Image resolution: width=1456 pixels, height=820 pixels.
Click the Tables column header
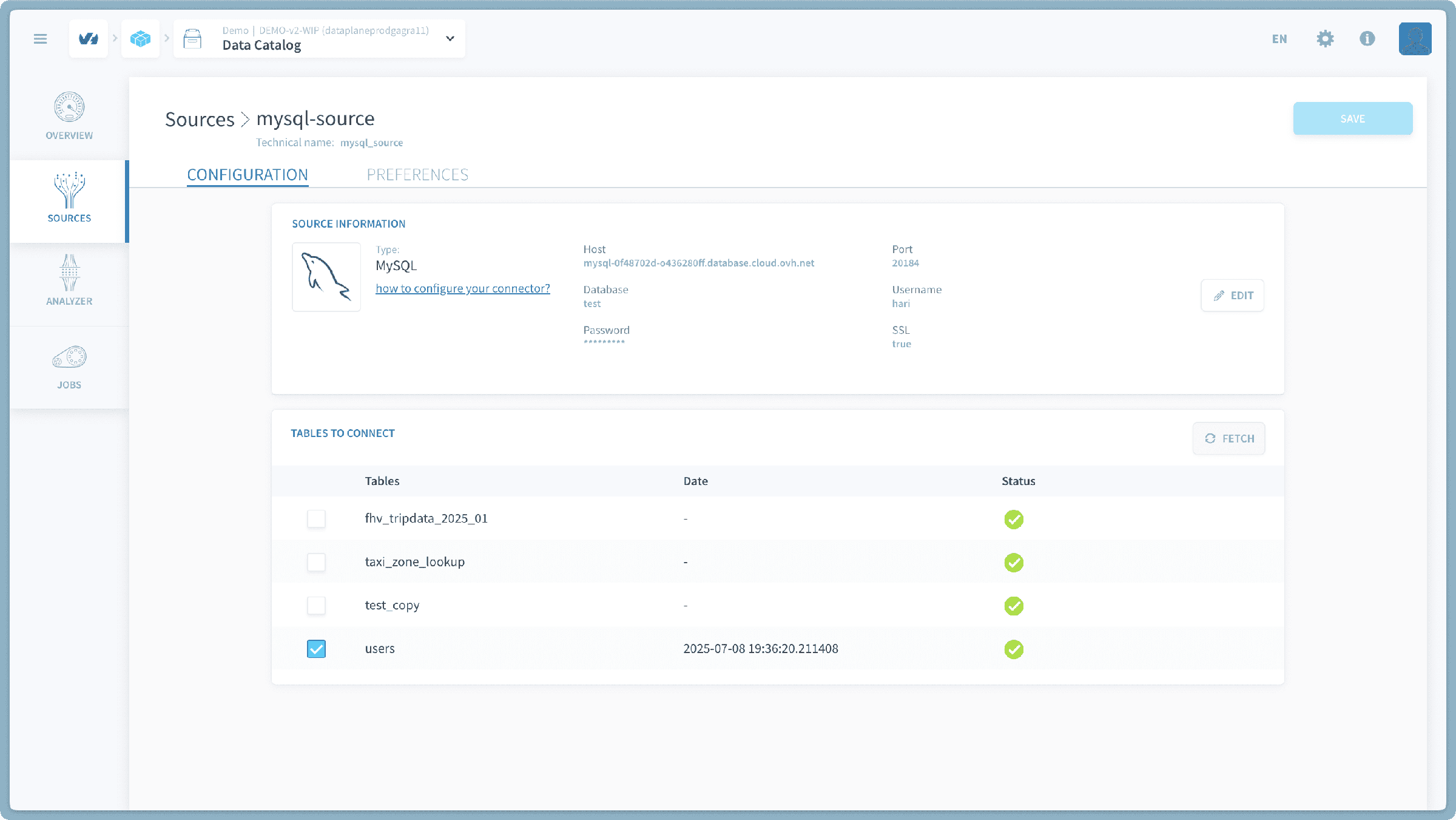click(382, 481)
